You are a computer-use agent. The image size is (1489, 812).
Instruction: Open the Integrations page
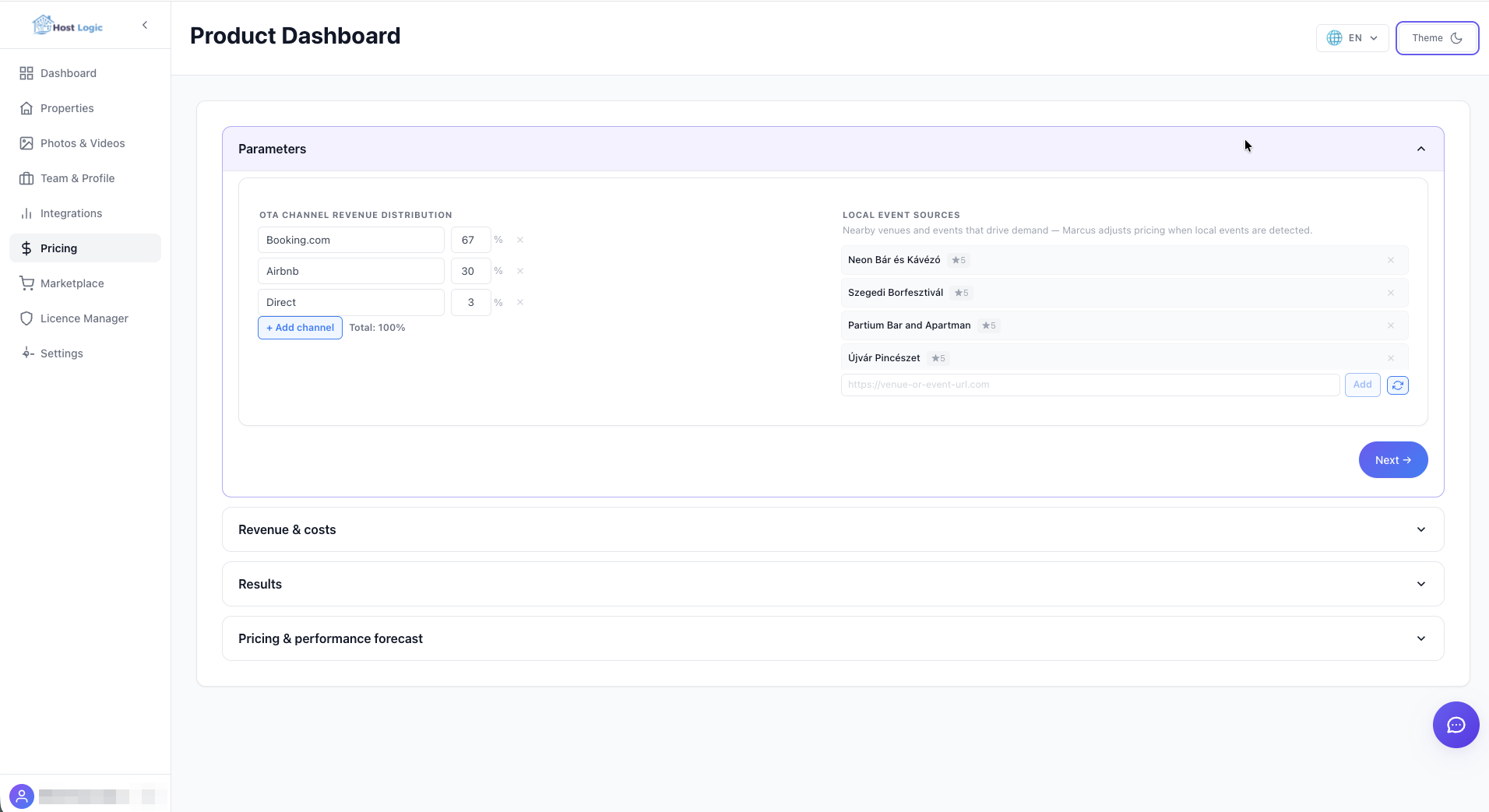coord(85,213)
